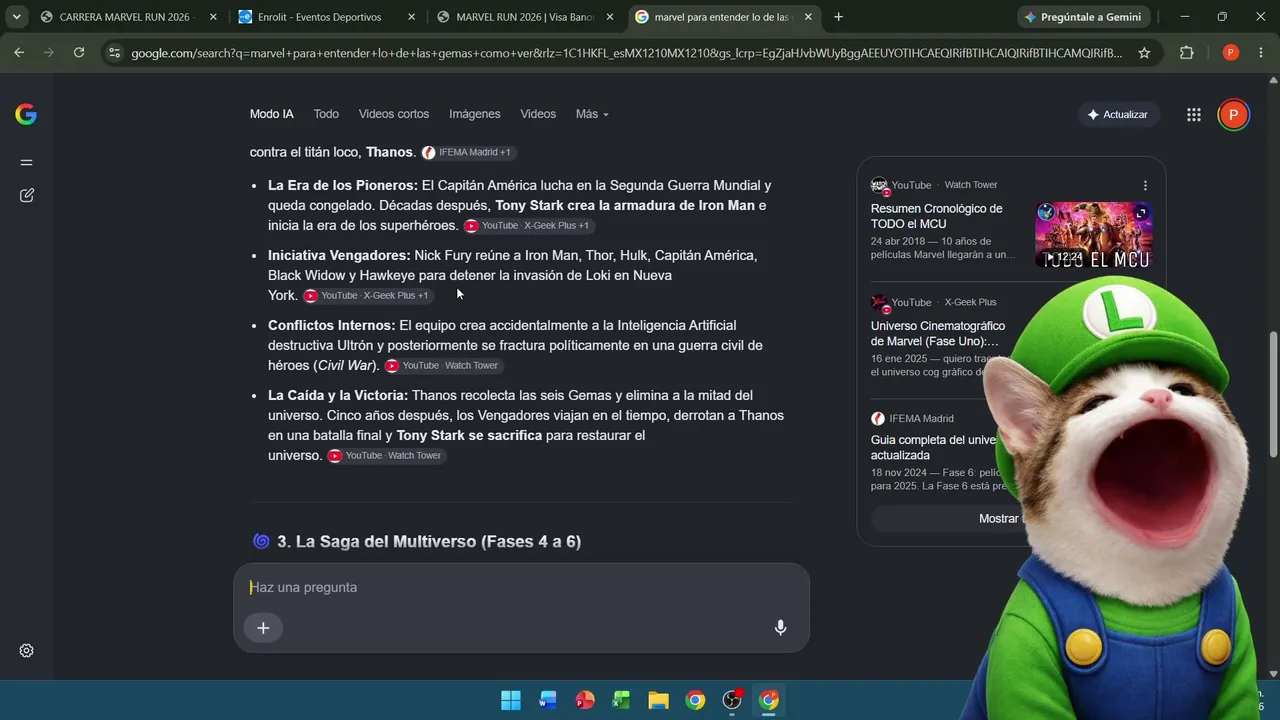
Task: Open the IFEMA Madrid Guia completa result
Action: pyautogui.click(x=934, y=447)
